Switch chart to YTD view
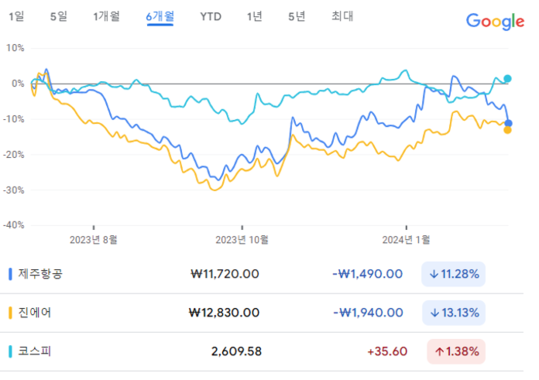Image resolution: width=539 pixels, height=380 pixels. pos(211,17)
